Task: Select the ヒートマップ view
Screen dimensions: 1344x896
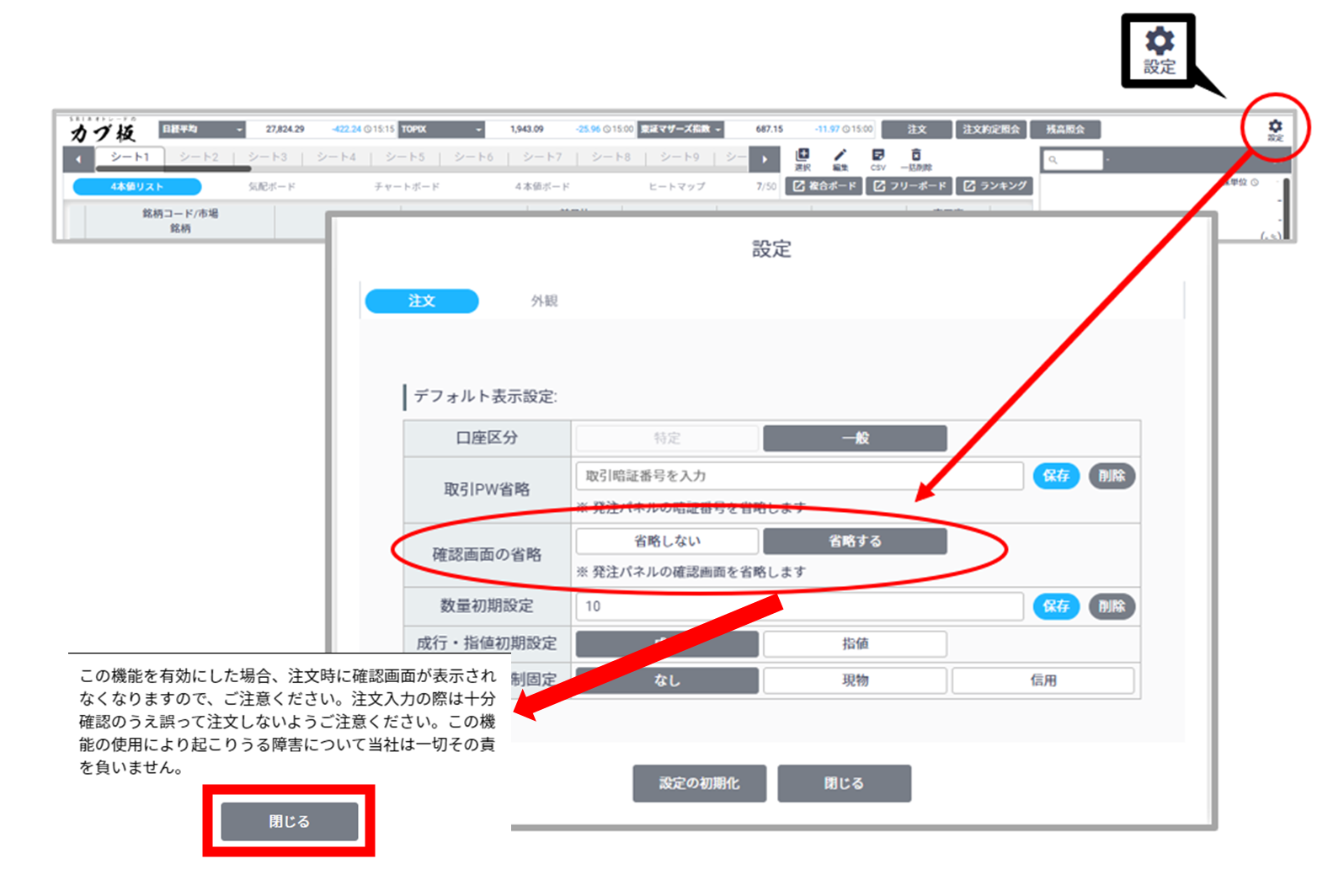Action: click(x=677, y=186)
